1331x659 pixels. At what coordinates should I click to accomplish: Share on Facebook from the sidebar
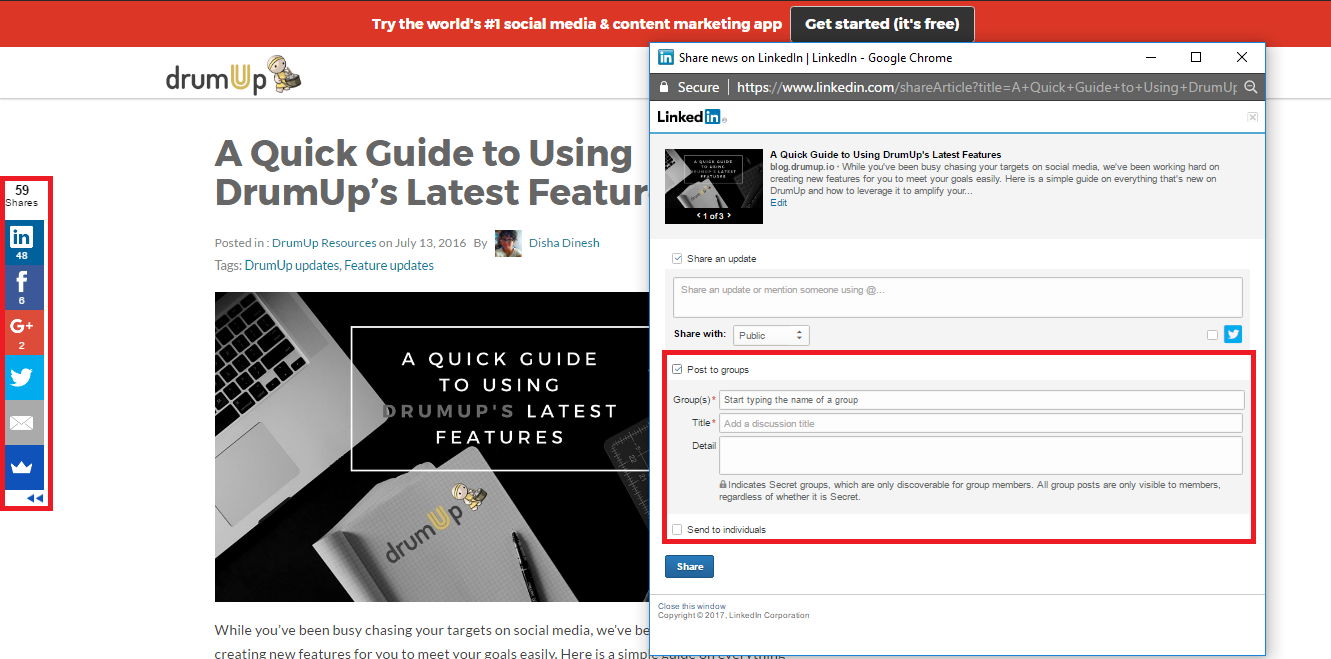point(22,288)
